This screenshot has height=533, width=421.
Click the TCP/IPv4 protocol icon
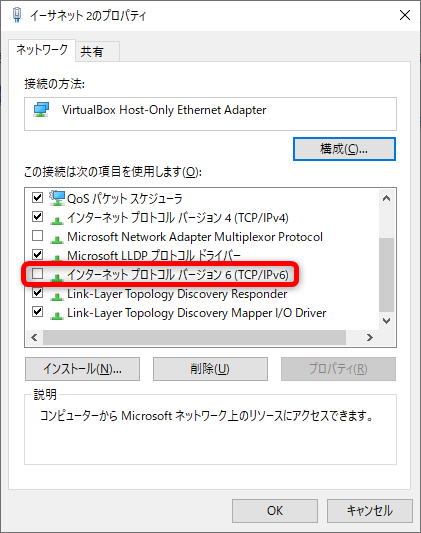[x=57, y=220]
